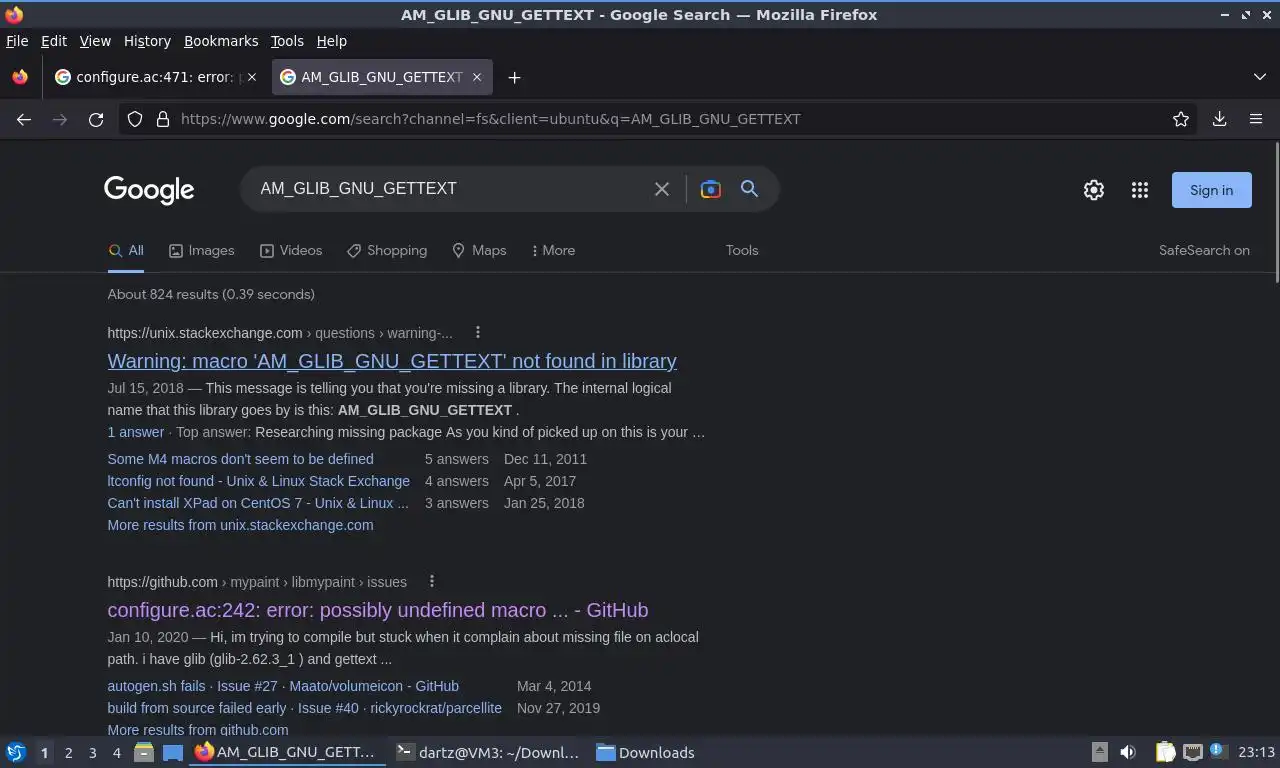
Task: Expand the More search categories
Action: (553, 251)
